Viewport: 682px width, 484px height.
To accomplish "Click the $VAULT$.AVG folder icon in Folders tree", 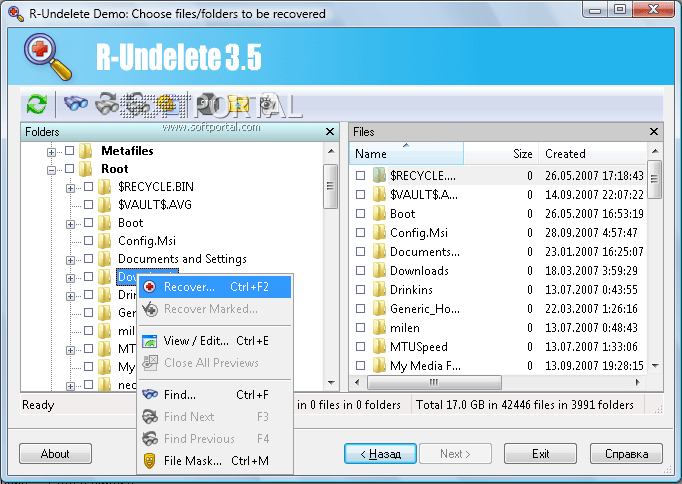I will [x=104, y=205].
